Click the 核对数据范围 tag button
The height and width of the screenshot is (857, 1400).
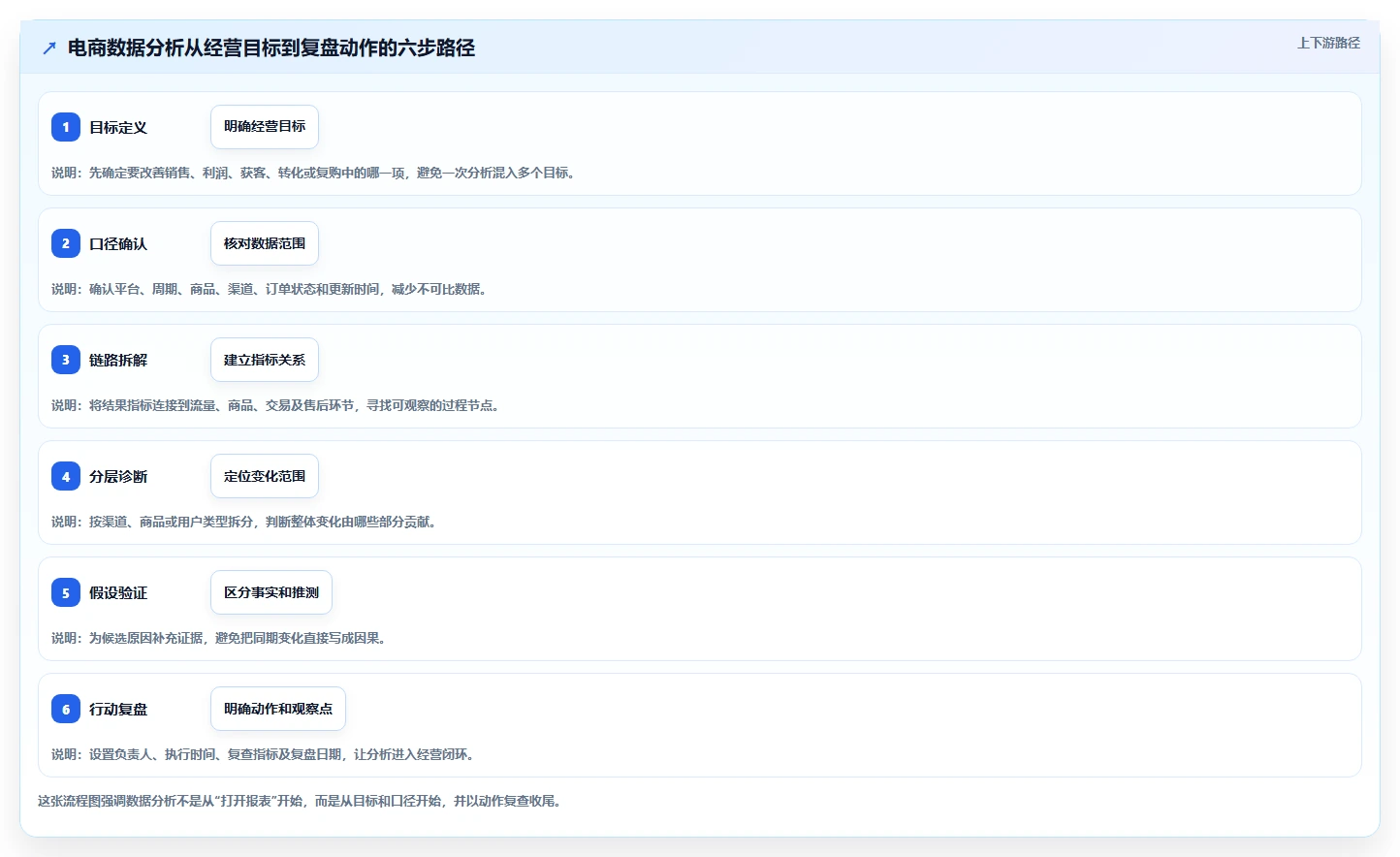point(265,243)
